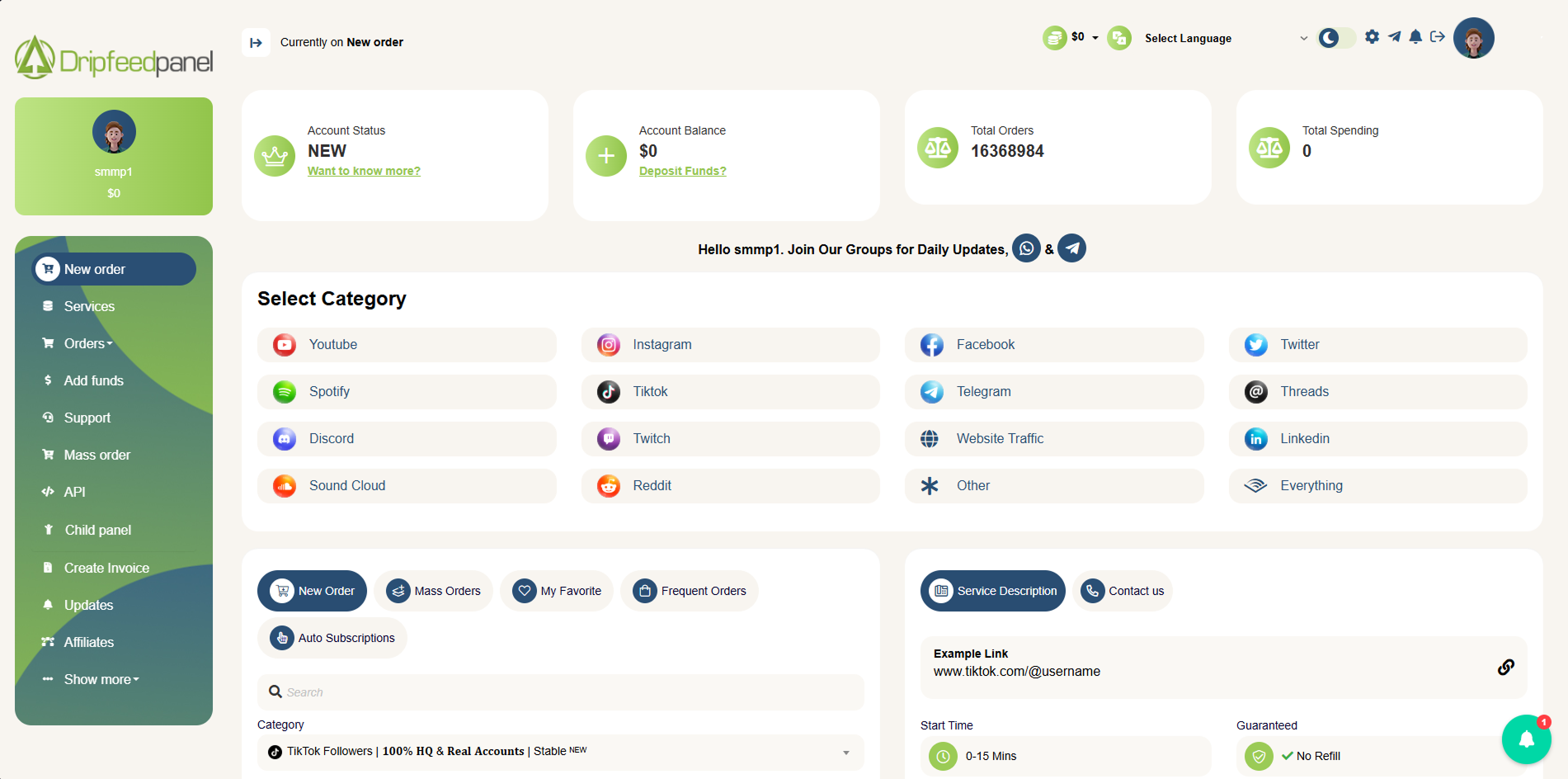Open Updates in sidebar
This screenshot has height=779, width=1568.
tap(114, 605)
